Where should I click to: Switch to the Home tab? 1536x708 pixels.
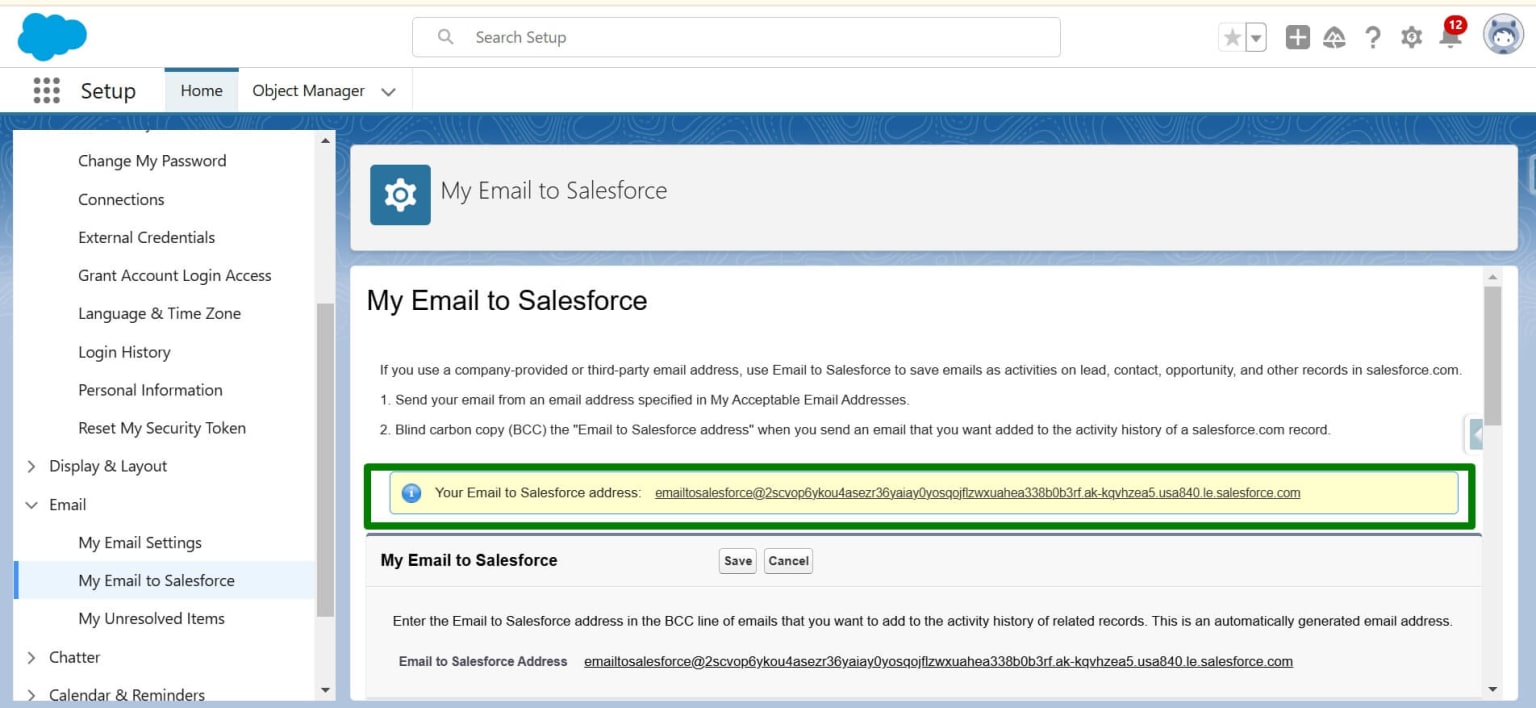[201, 91]
